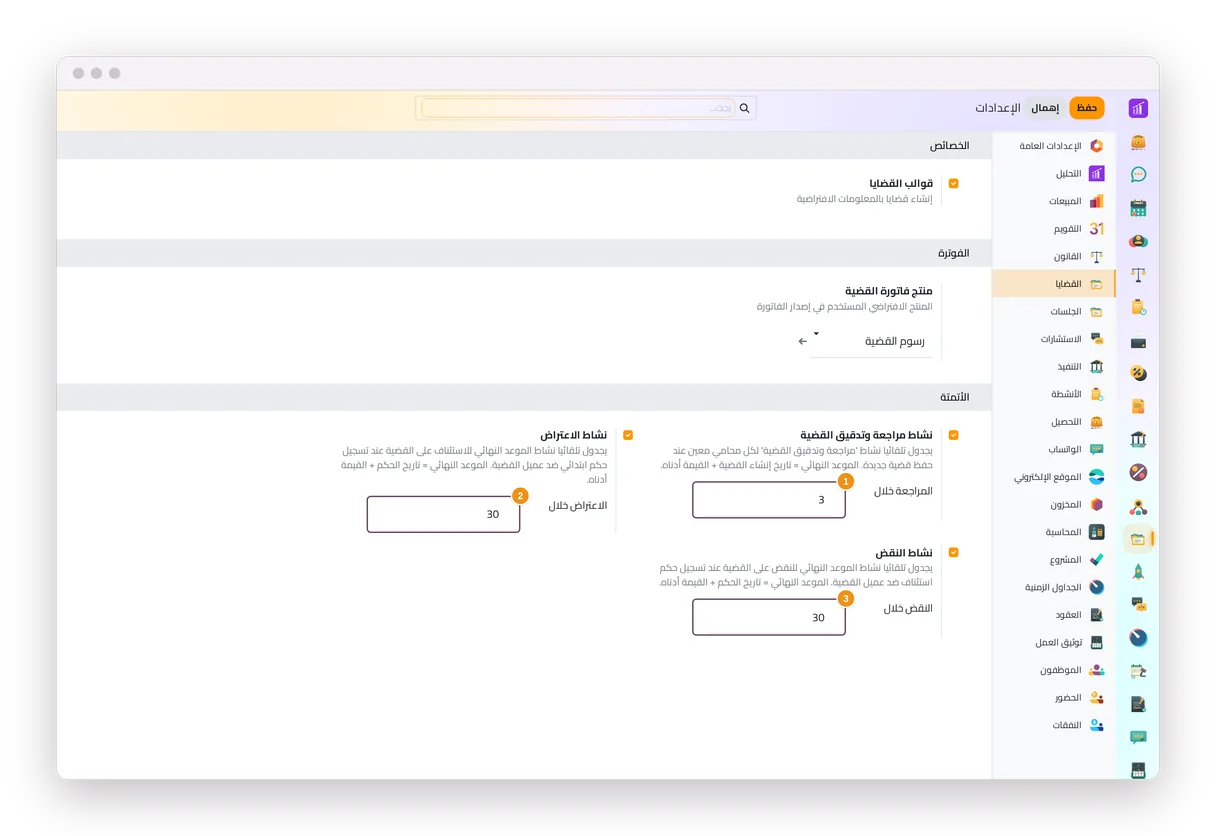Click the number 31 icon beside التقويم

1097,229
